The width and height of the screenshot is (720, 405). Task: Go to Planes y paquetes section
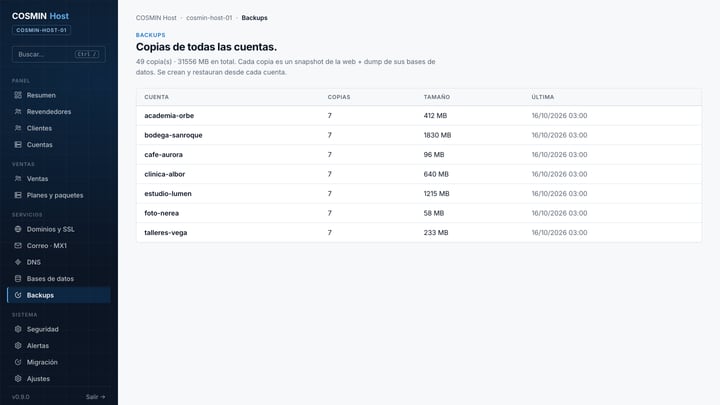coord(59,195)
